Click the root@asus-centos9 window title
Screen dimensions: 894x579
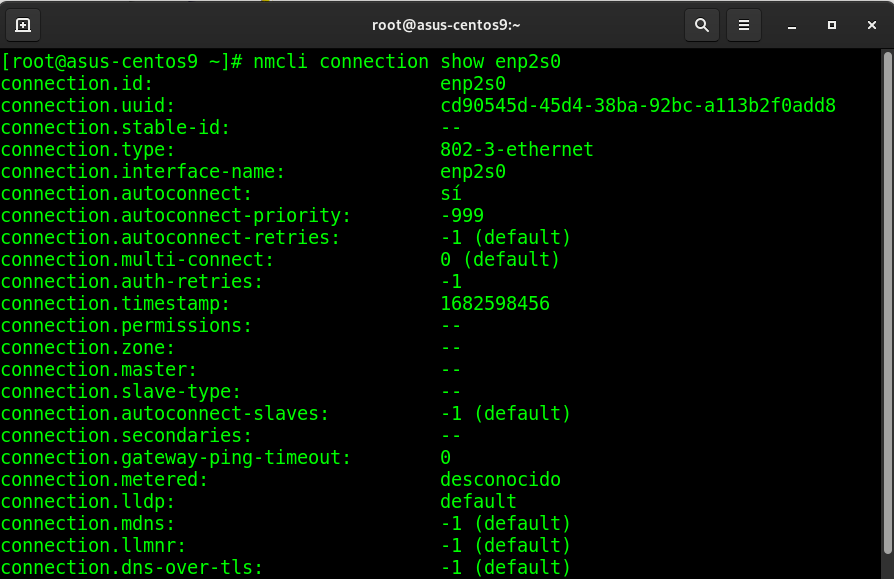pos(446,25)
